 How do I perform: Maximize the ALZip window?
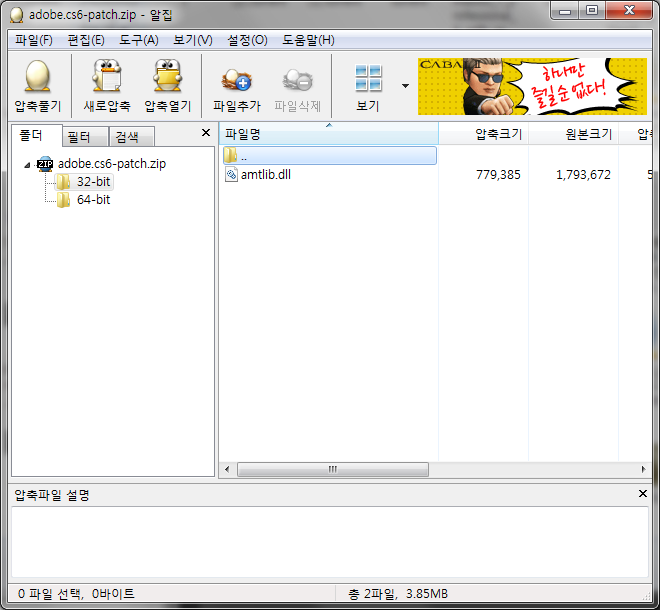click(x=592, y=11)
